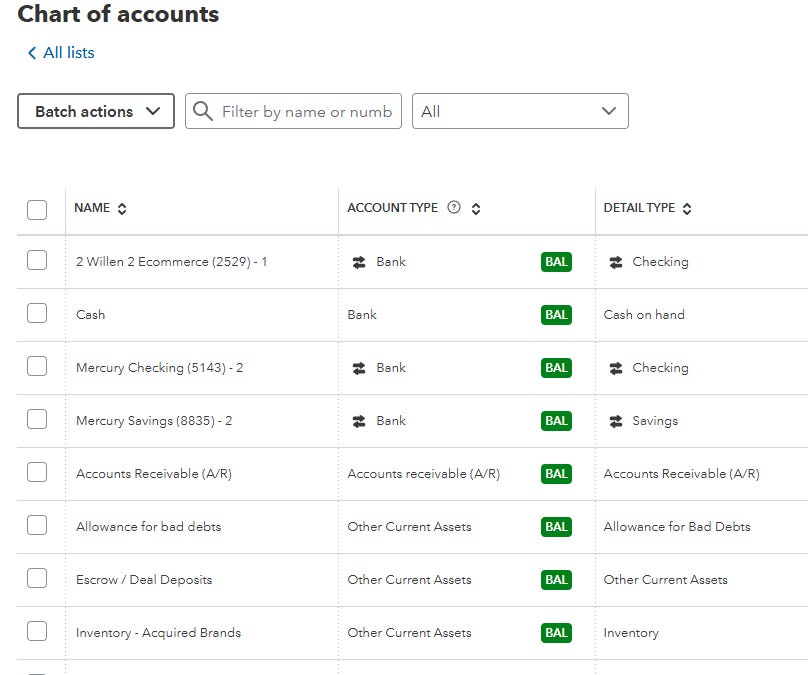Go back via the All lists link
808x675 pixels.
[x=61, y=53]
